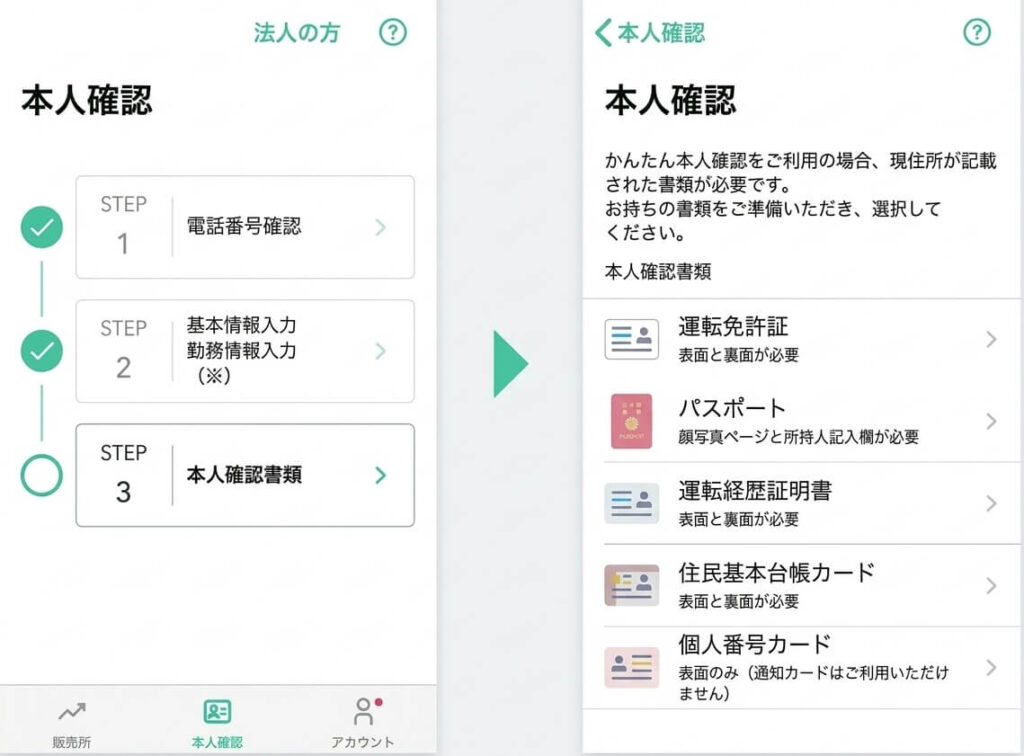Tap the account person icon

click(363, 711)
